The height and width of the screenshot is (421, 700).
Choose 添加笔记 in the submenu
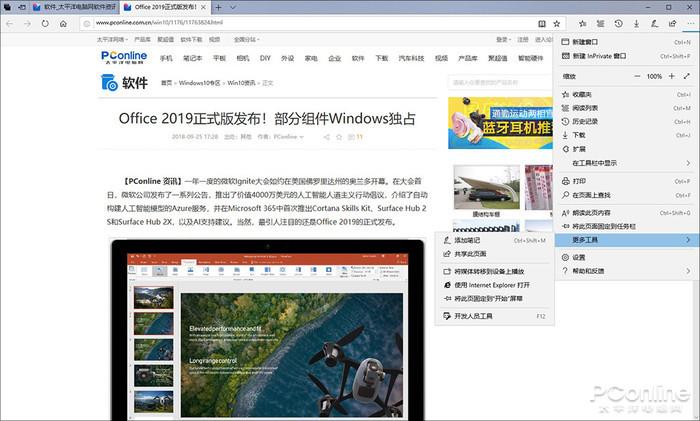tap(495, 240)
